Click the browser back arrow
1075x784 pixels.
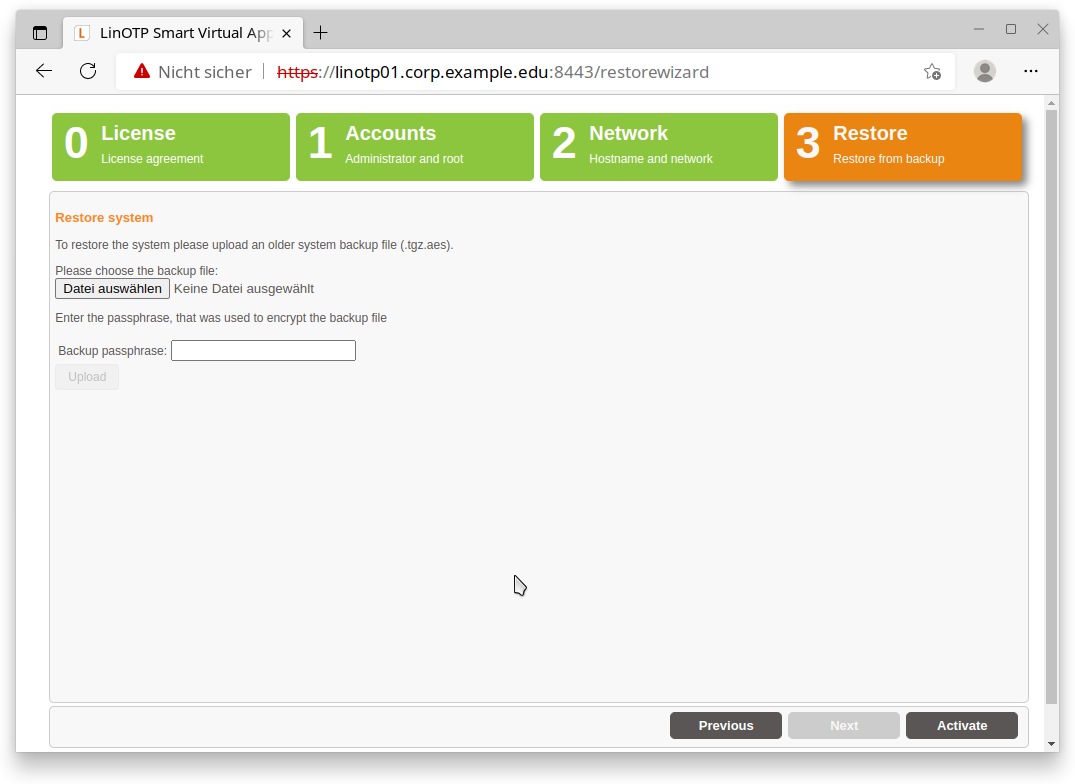(44, 71)
